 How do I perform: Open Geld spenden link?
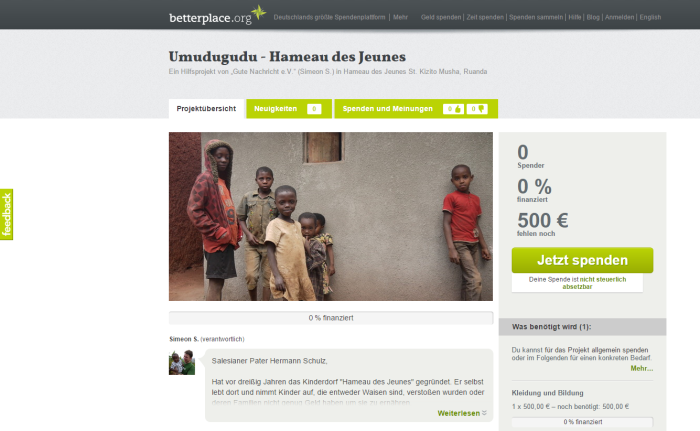[441, 17]
